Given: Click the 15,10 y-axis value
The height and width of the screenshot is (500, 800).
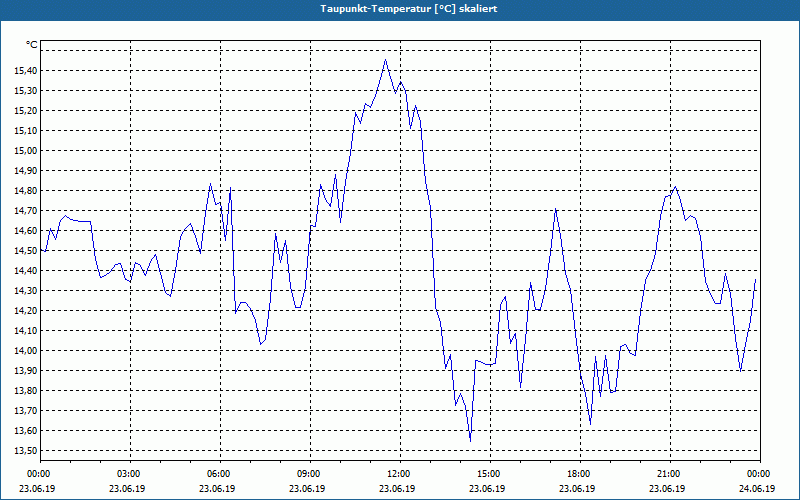Looking at the screenshot, I should coord(25,131).
